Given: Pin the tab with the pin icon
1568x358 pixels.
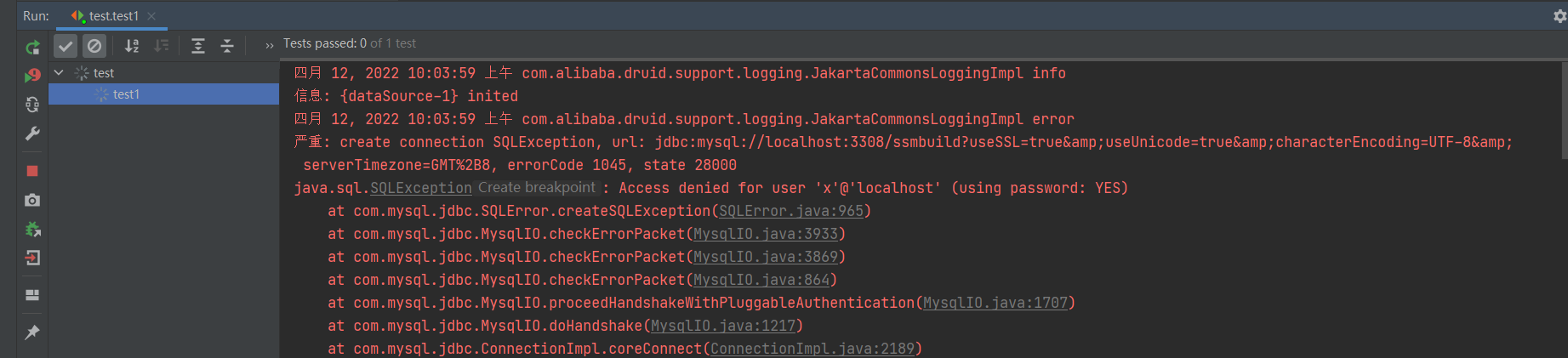Looking at the screenshot, I should tap(32, 332).
